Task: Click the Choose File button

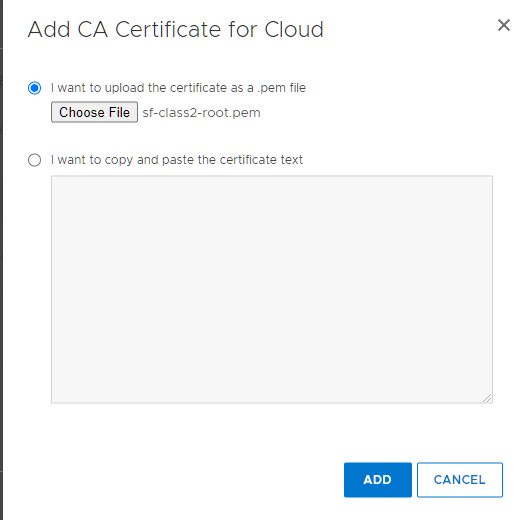Action: (x=94, y=112)
